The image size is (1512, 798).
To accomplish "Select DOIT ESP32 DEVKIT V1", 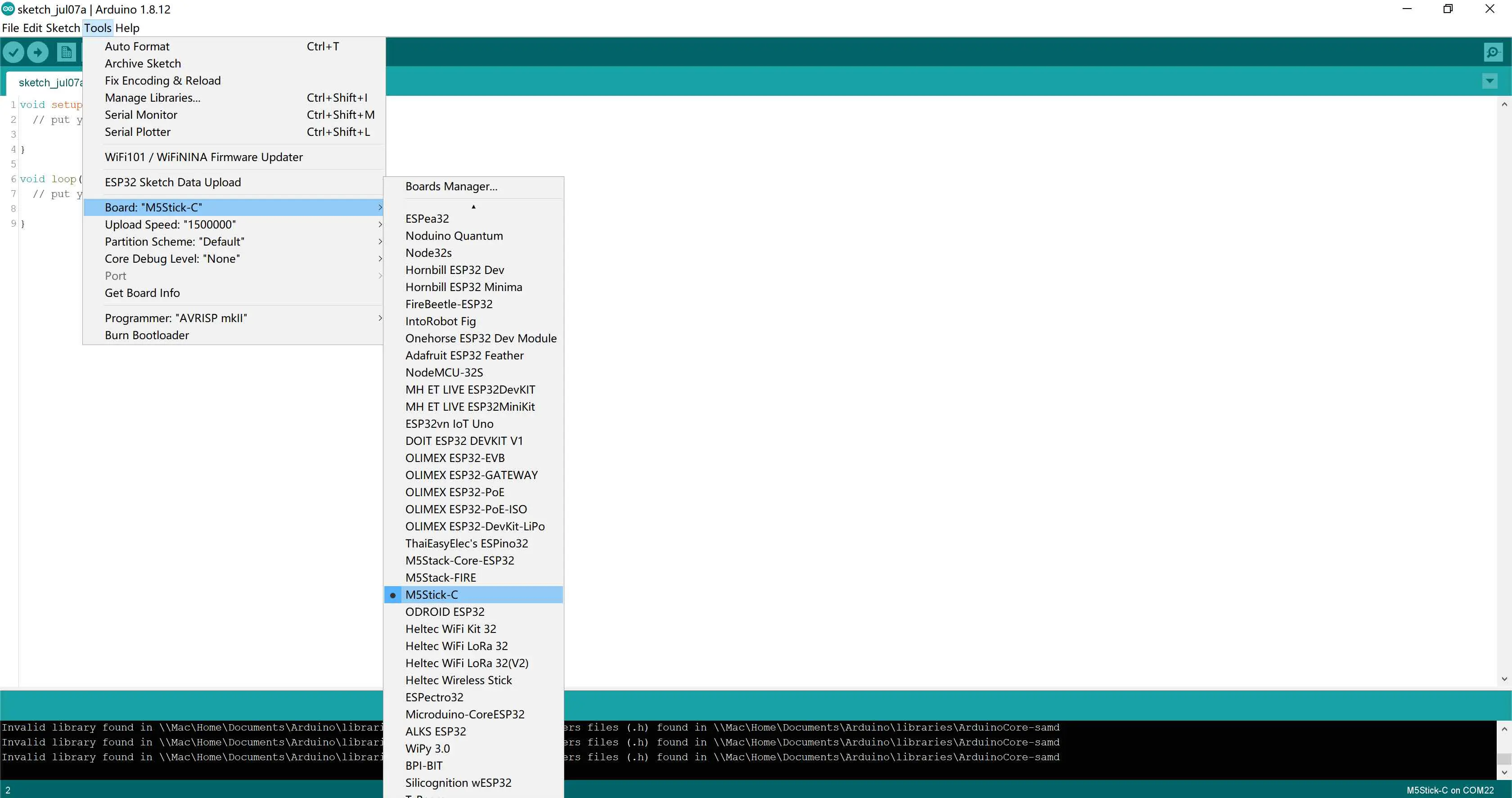I will [473, 441].
